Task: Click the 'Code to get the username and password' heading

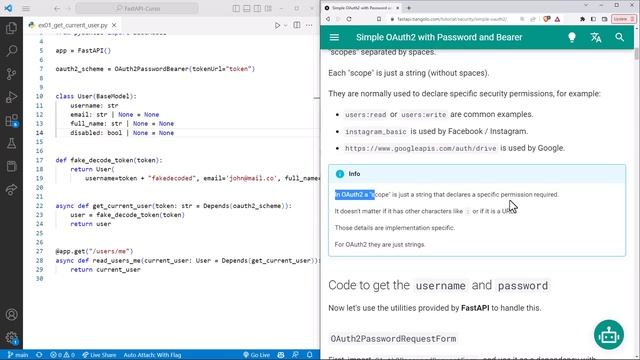Action: click(x=439, y=285)
